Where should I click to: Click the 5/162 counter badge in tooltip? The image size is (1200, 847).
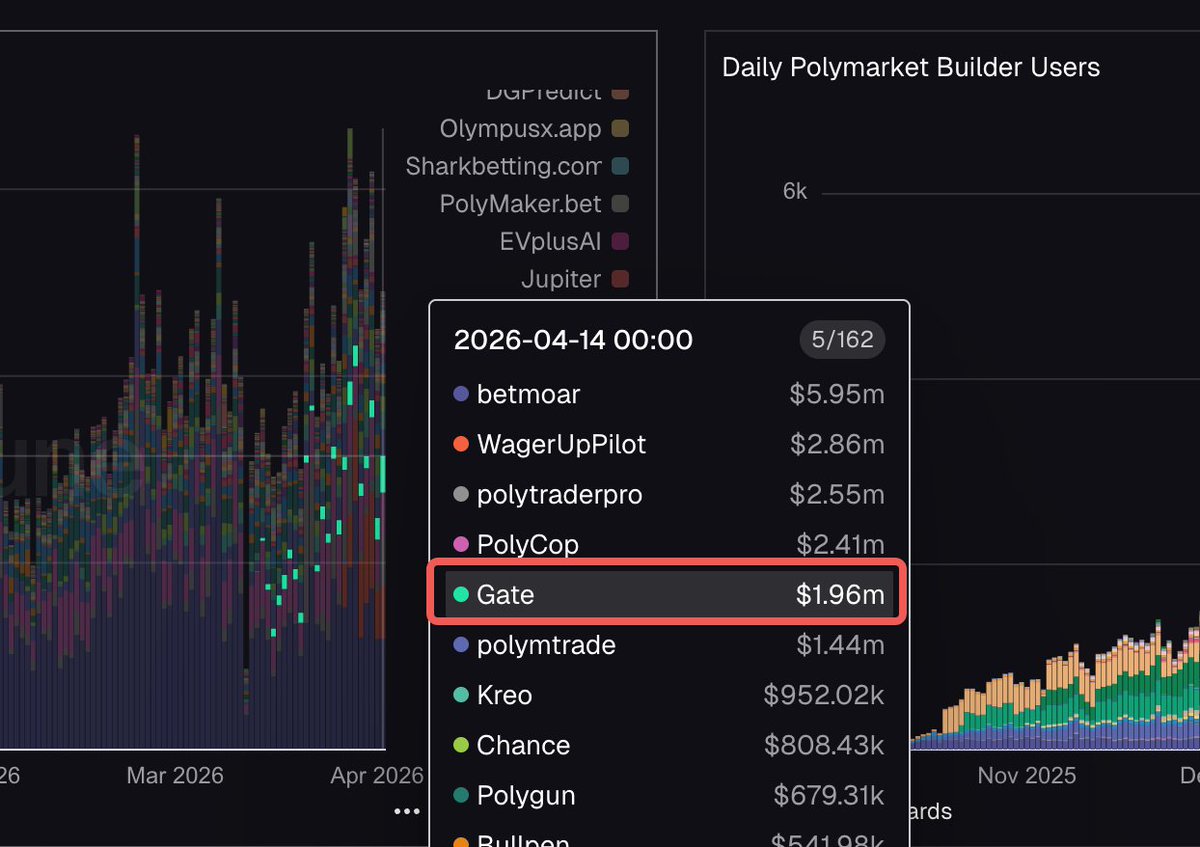[842, 339]
